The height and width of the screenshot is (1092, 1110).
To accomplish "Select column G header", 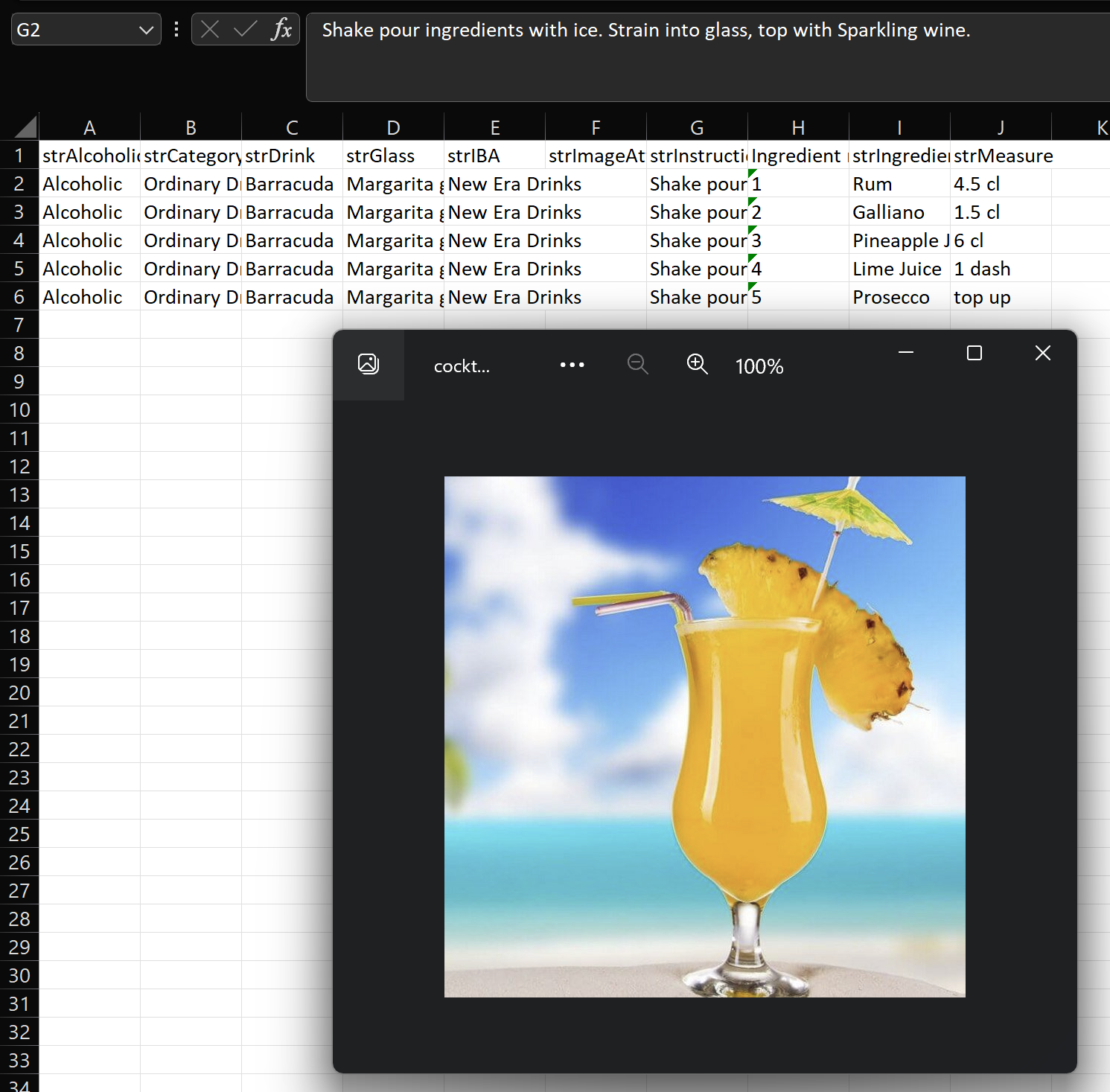I will tap(697, 128).
